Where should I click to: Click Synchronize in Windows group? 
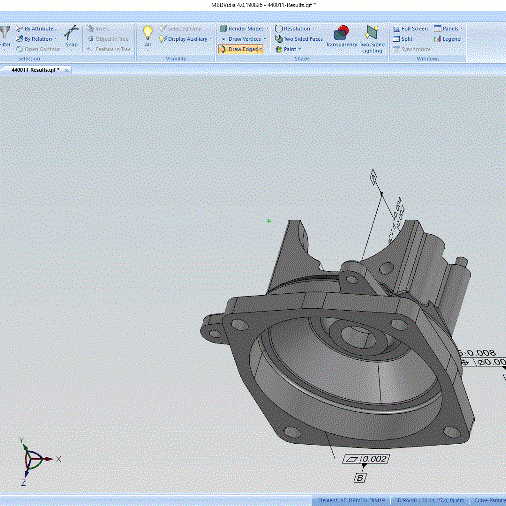[x=412, y=49]
